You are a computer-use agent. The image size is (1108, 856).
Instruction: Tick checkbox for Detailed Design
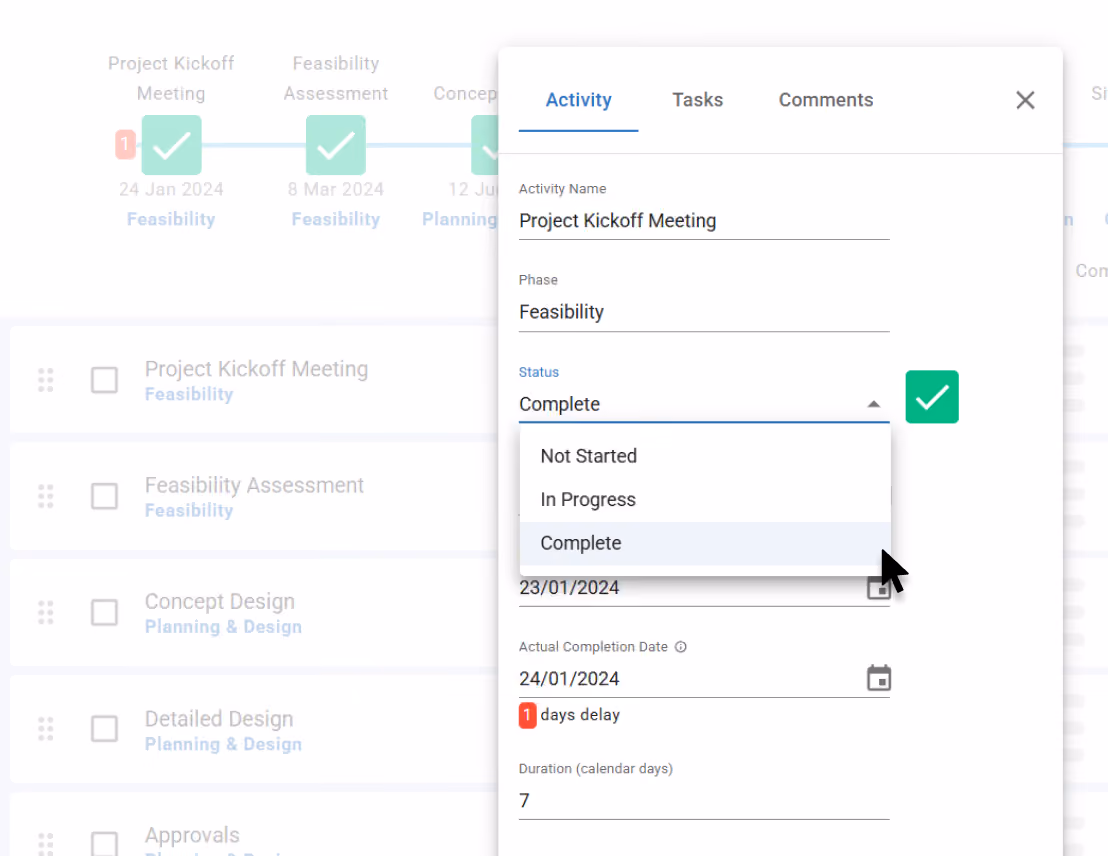point(105,729)
